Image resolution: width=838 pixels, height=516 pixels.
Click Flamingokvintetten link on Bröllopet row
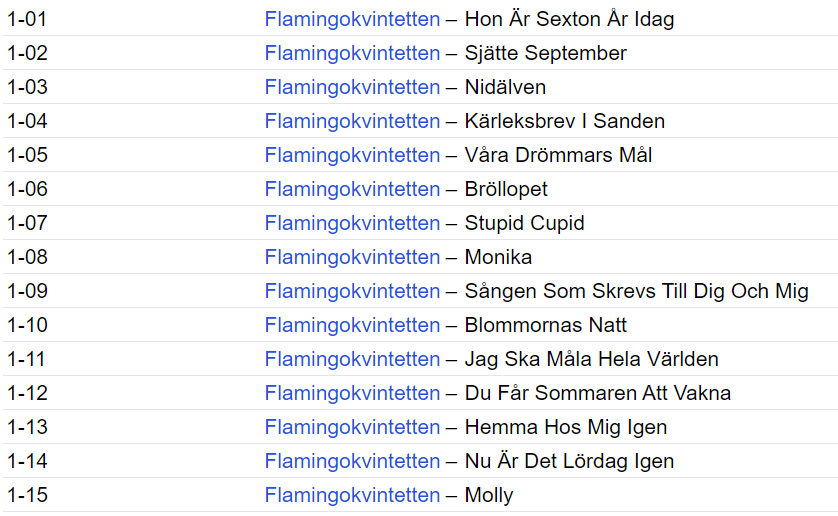tap(352, 189)
